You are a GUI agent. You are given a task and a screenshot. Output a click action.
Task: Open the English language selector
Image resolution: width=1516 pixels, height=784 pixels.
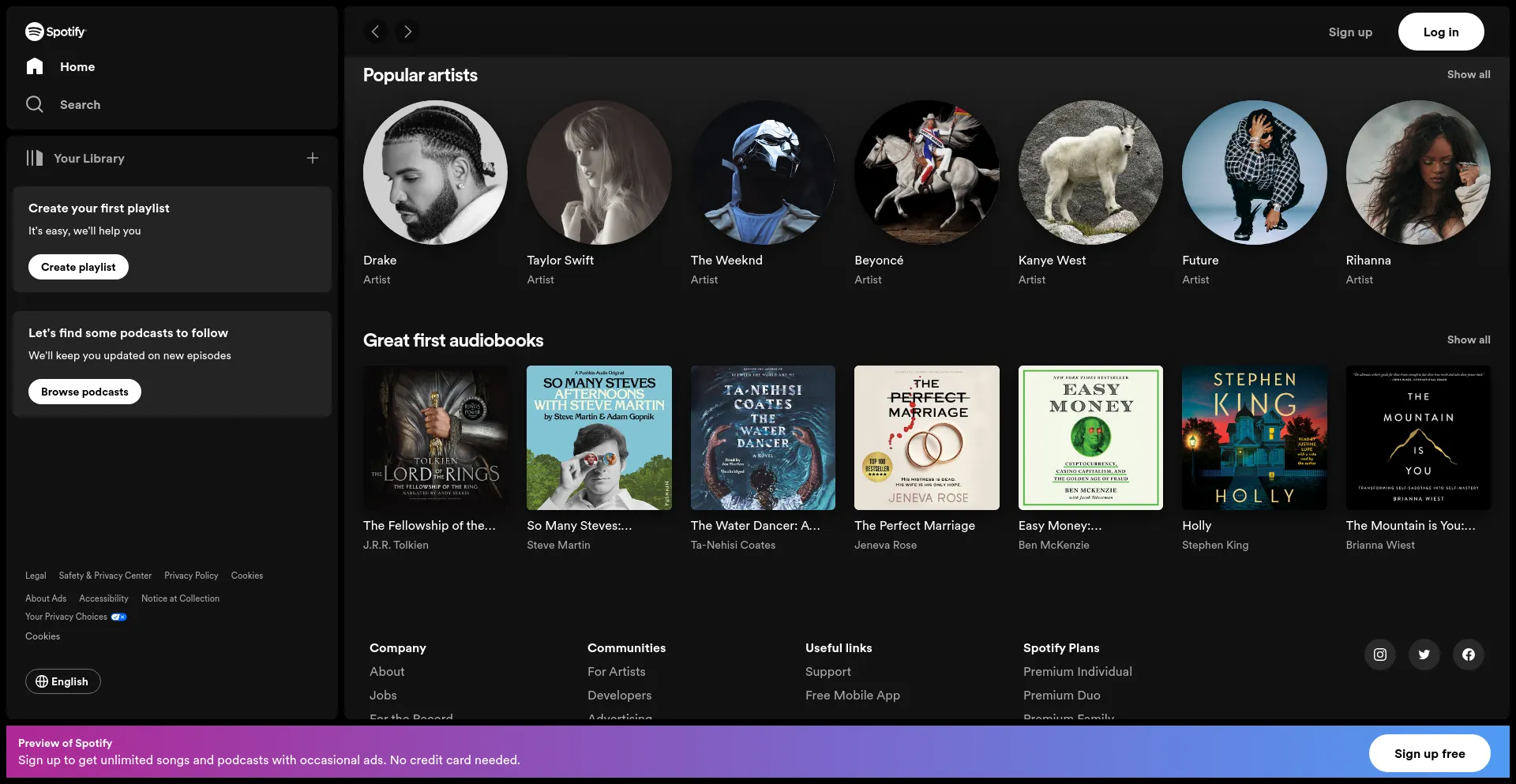click(x=62, y=681)
